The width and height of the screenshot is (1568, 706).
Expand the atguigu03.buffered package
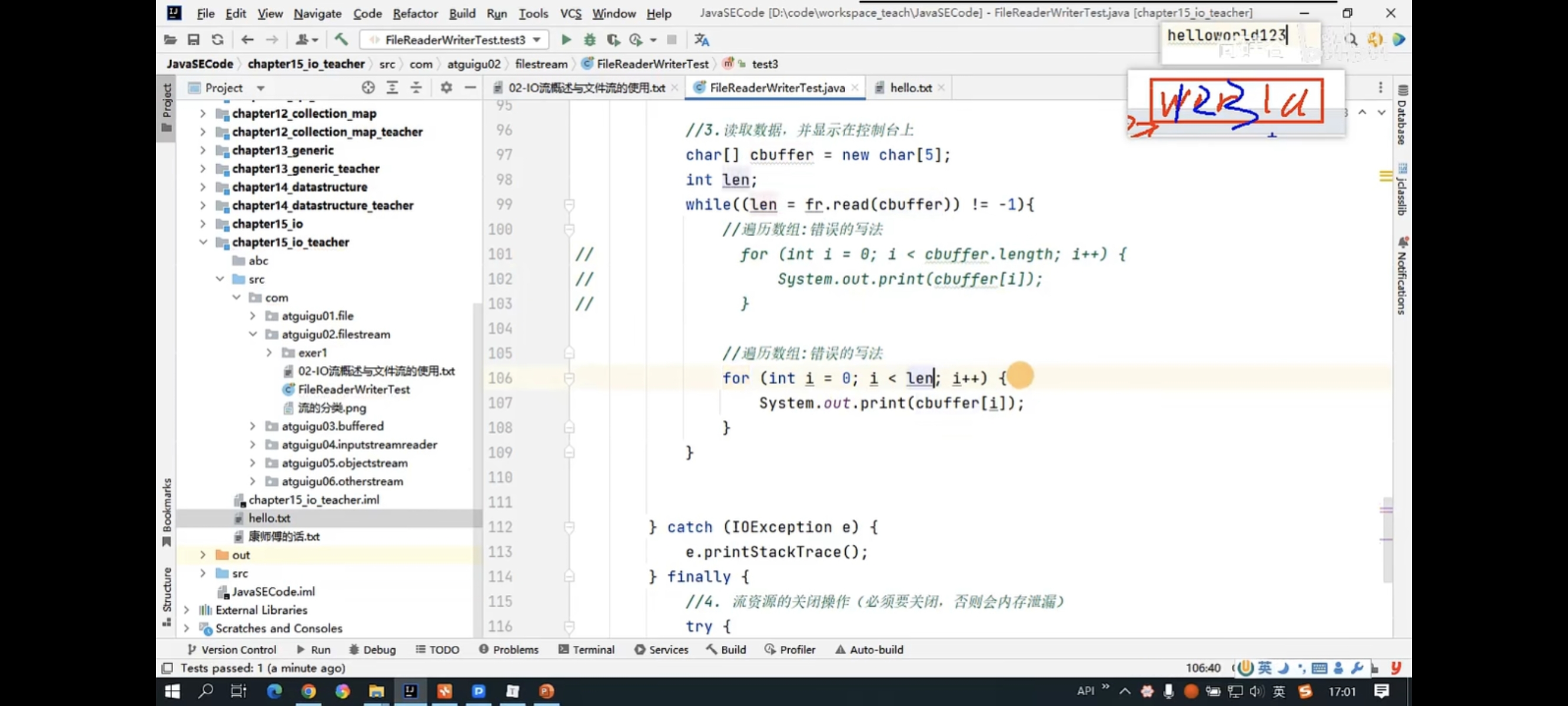click(253, 426)
